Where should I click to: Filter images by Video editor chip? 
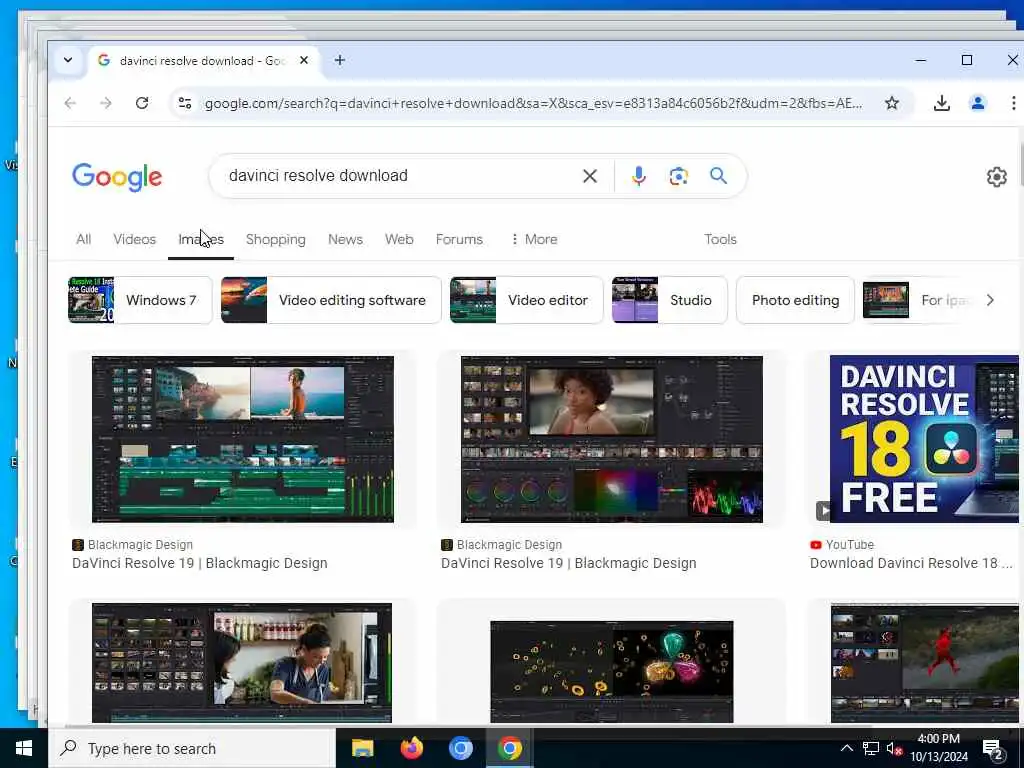click(x=526, y=300)
